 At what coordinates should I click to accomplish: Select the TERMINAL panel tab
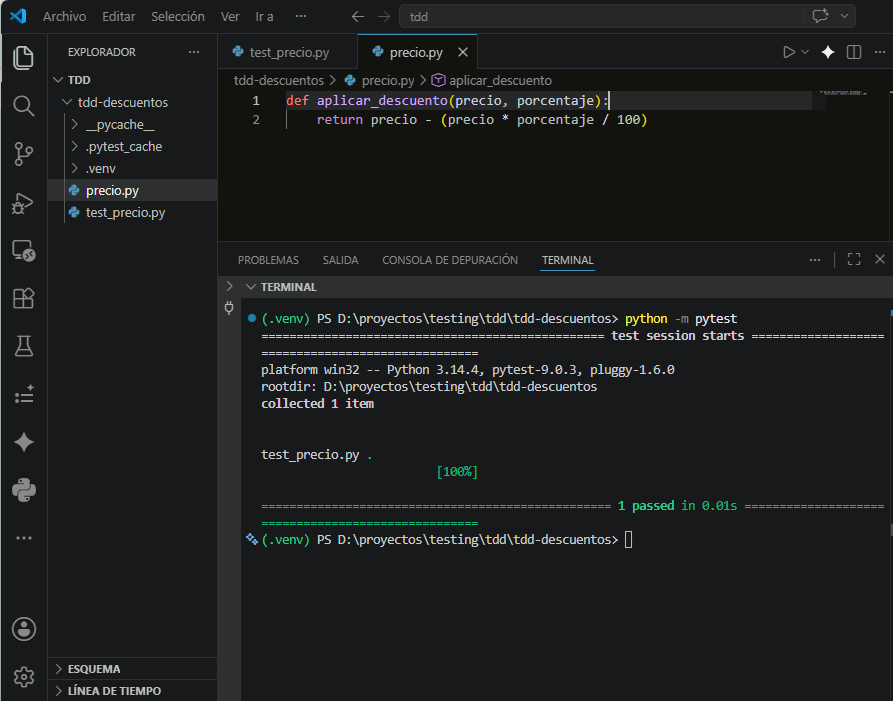point(568,260)
